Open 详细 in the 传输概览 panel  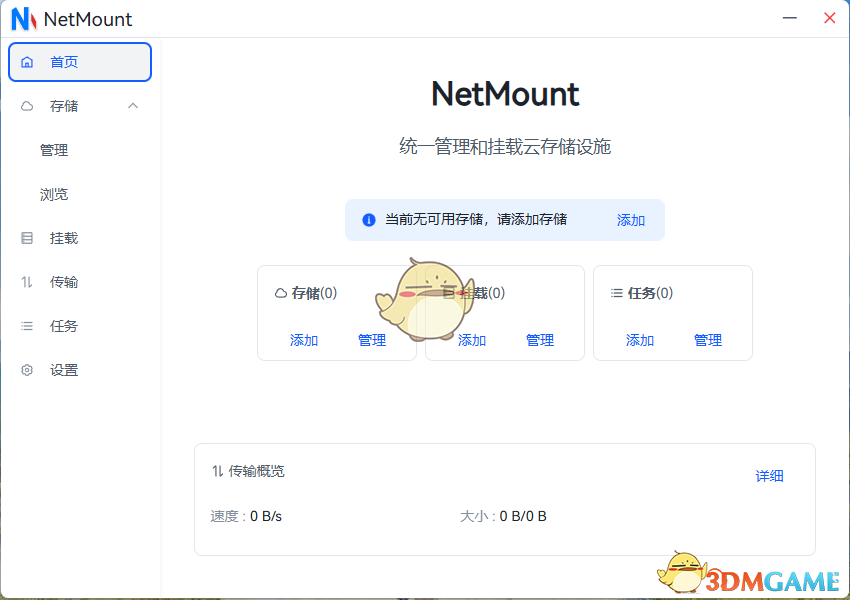(770, 475)
